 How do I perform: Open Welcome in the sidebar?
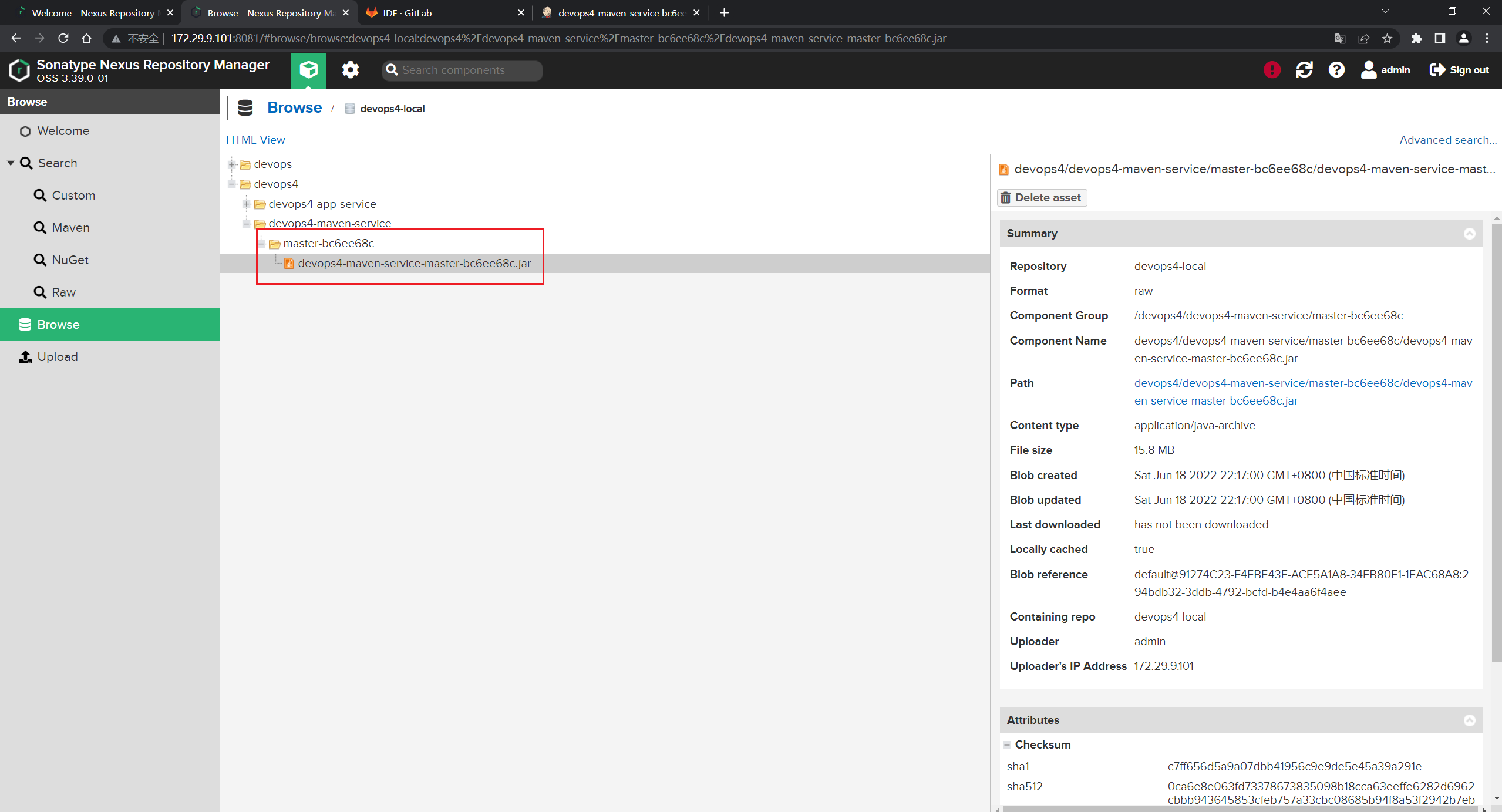(x=63, y=131)
